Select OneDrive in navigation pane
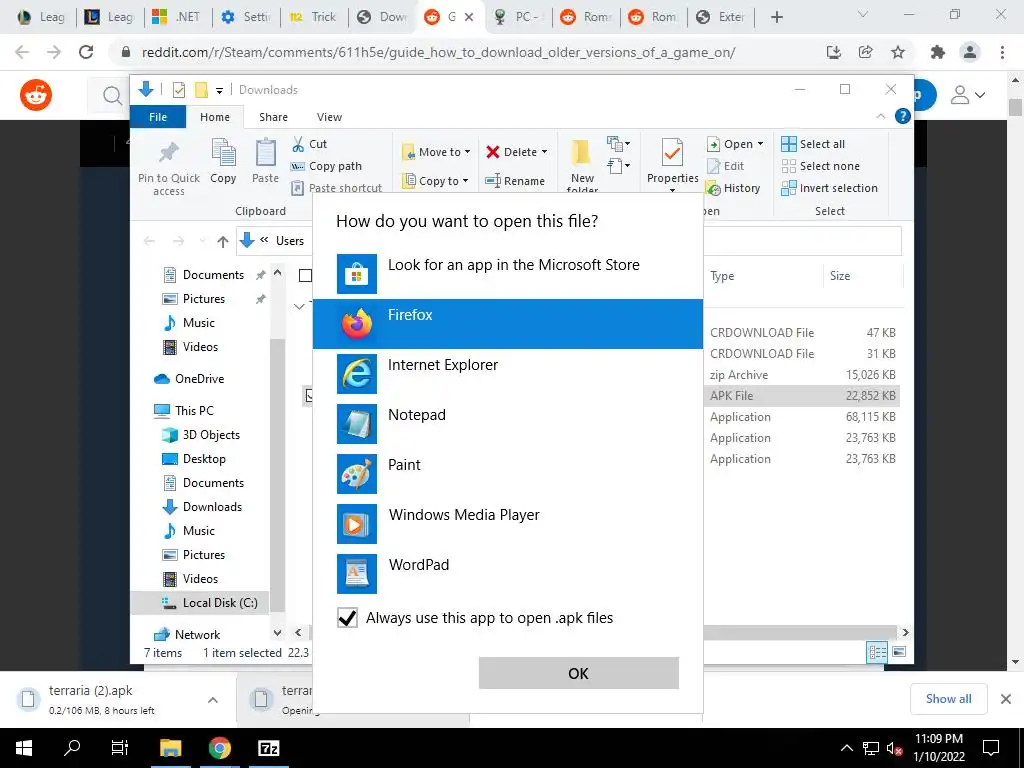 189,379
